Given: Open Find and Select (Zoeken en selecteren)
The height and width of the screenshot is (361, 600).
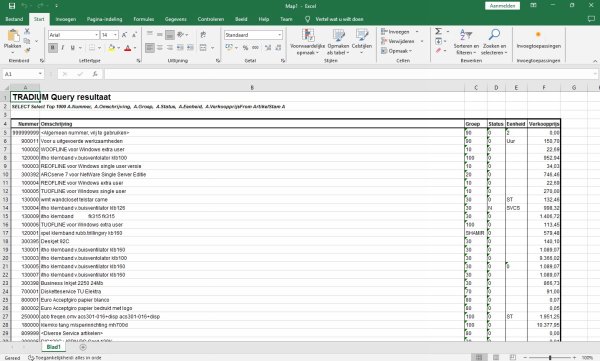Looking at the screenshot, I should pos(494,42).
